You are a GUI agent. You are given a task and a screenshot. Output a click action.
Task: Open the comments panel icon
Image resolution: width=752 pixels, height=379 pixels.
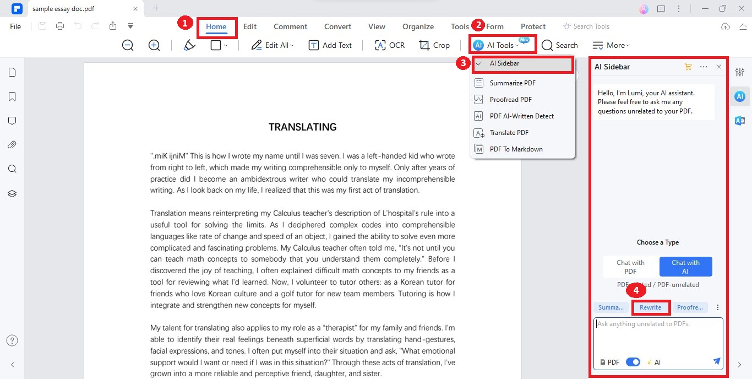12,120
